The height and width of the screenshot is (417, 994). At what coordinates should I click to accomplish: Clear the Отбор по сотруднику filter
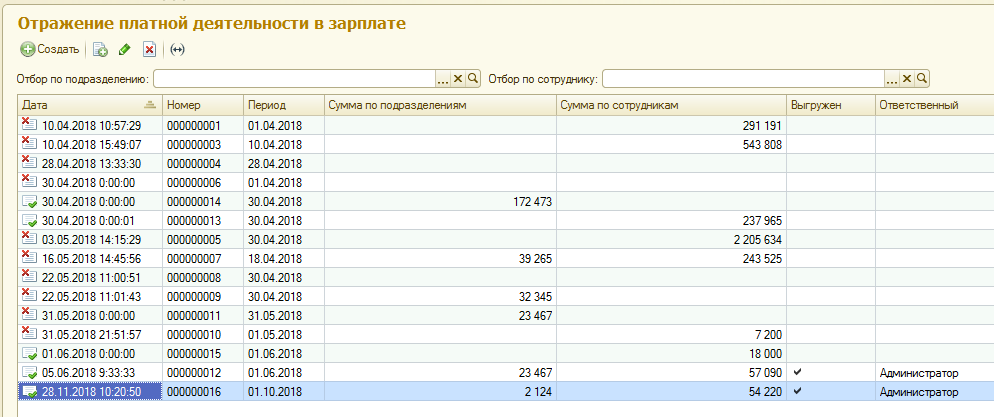[907, 79]
